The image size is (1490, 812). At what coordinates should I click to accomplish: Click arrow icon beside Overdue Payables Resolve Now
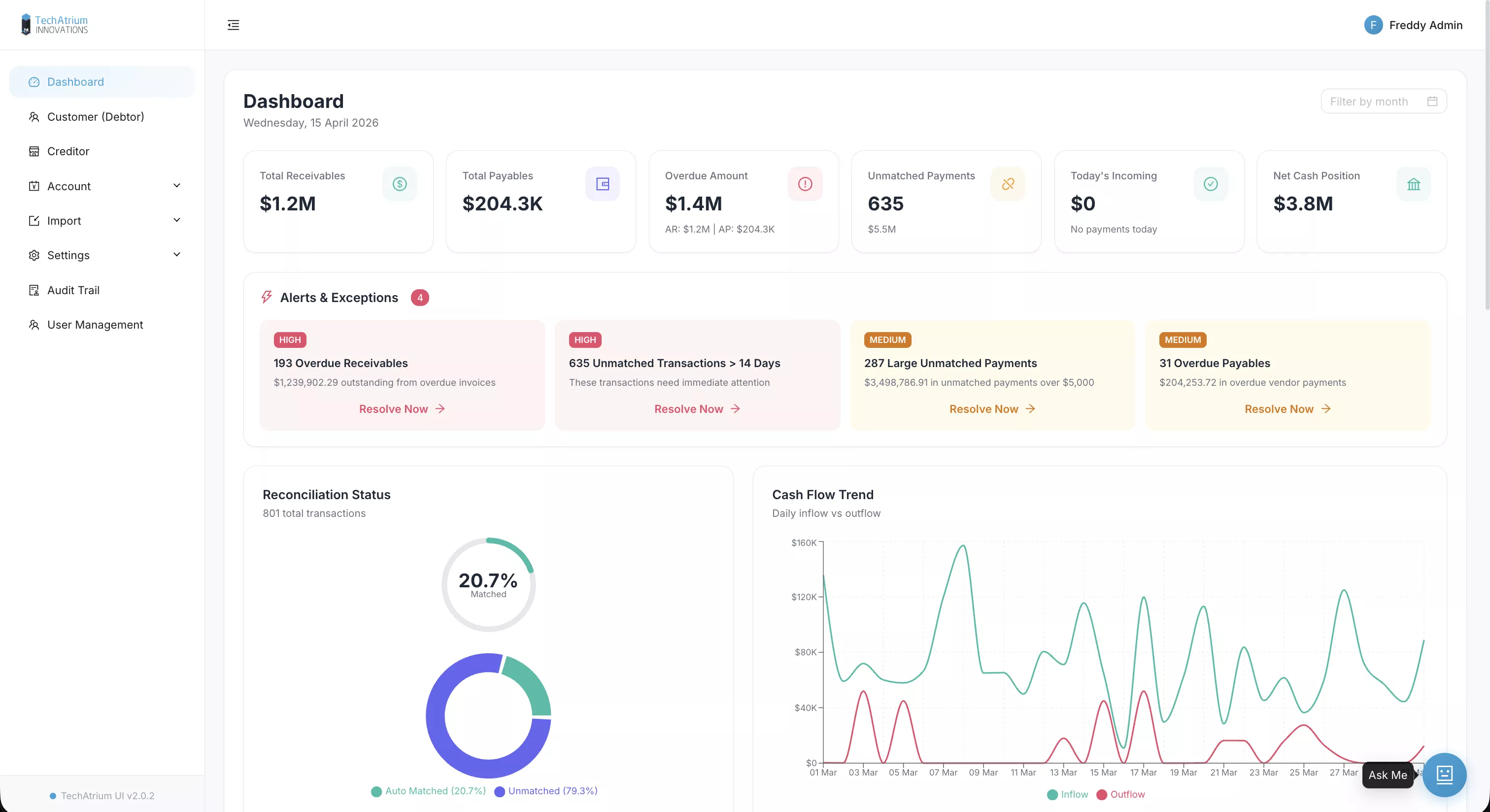pos(1326,409)
